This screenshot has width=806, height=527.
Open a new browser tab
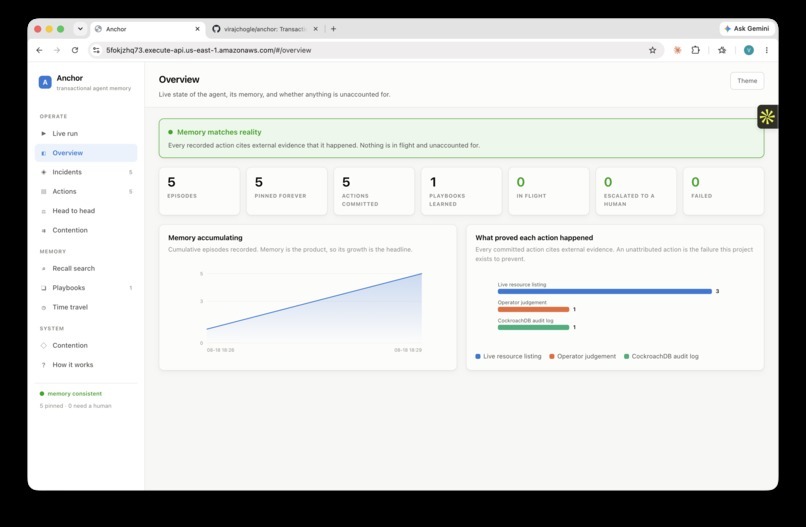(333, 29)
